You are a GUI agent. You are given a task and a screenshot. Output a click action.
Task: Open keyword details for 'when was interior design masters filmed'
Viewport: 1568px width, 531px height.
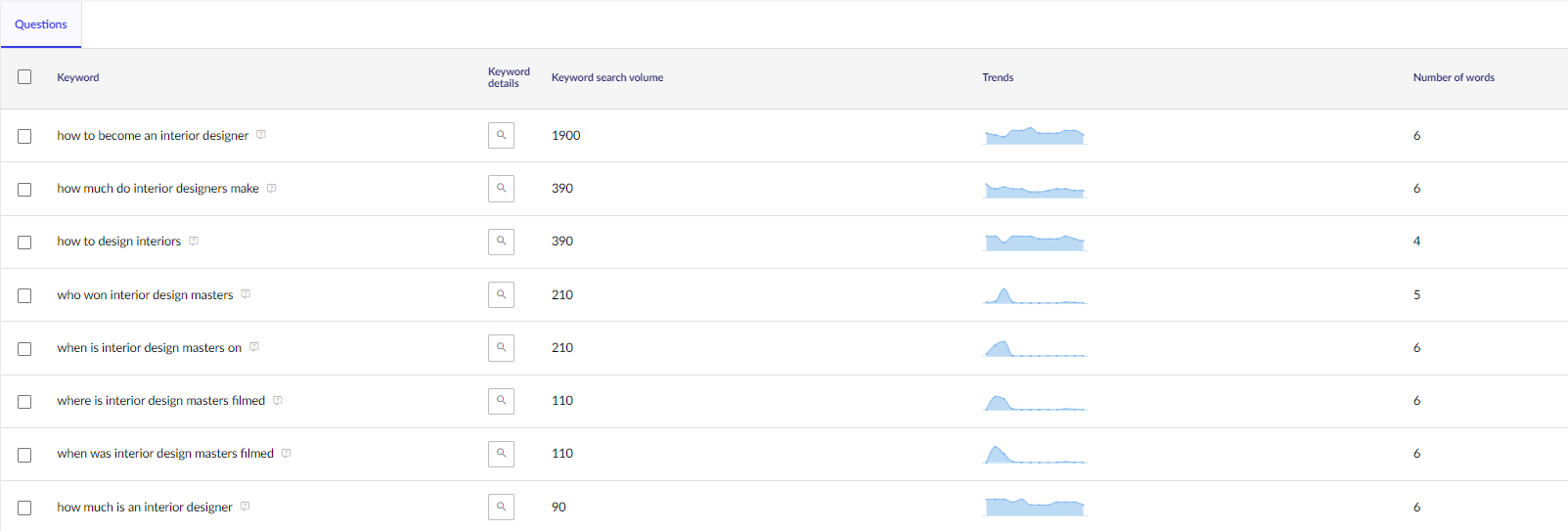coord(501,453)
